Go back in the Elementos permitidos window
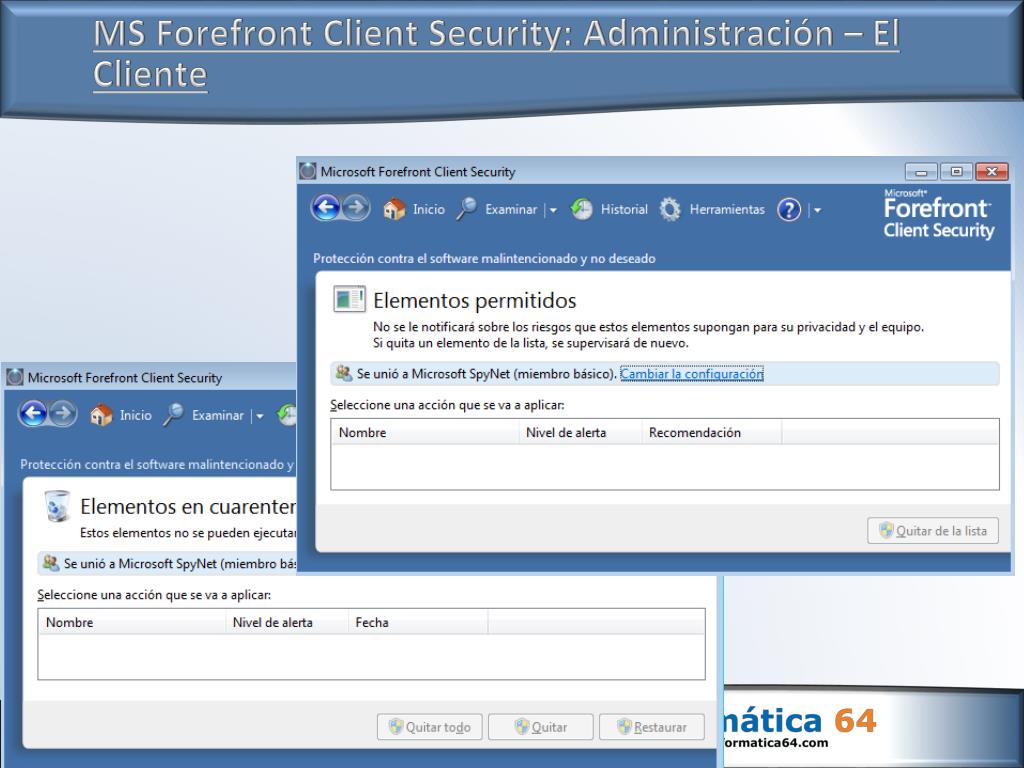 coord(326,208)
